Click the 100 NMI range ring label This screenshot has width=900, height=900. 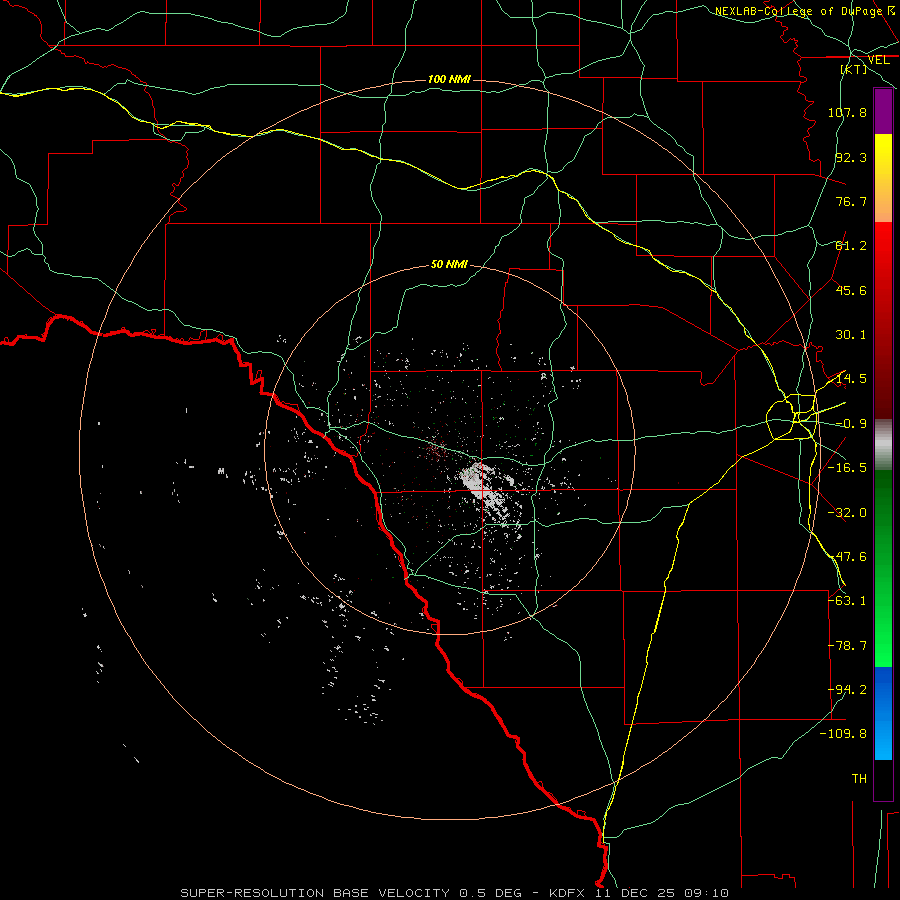coord(449,79)
